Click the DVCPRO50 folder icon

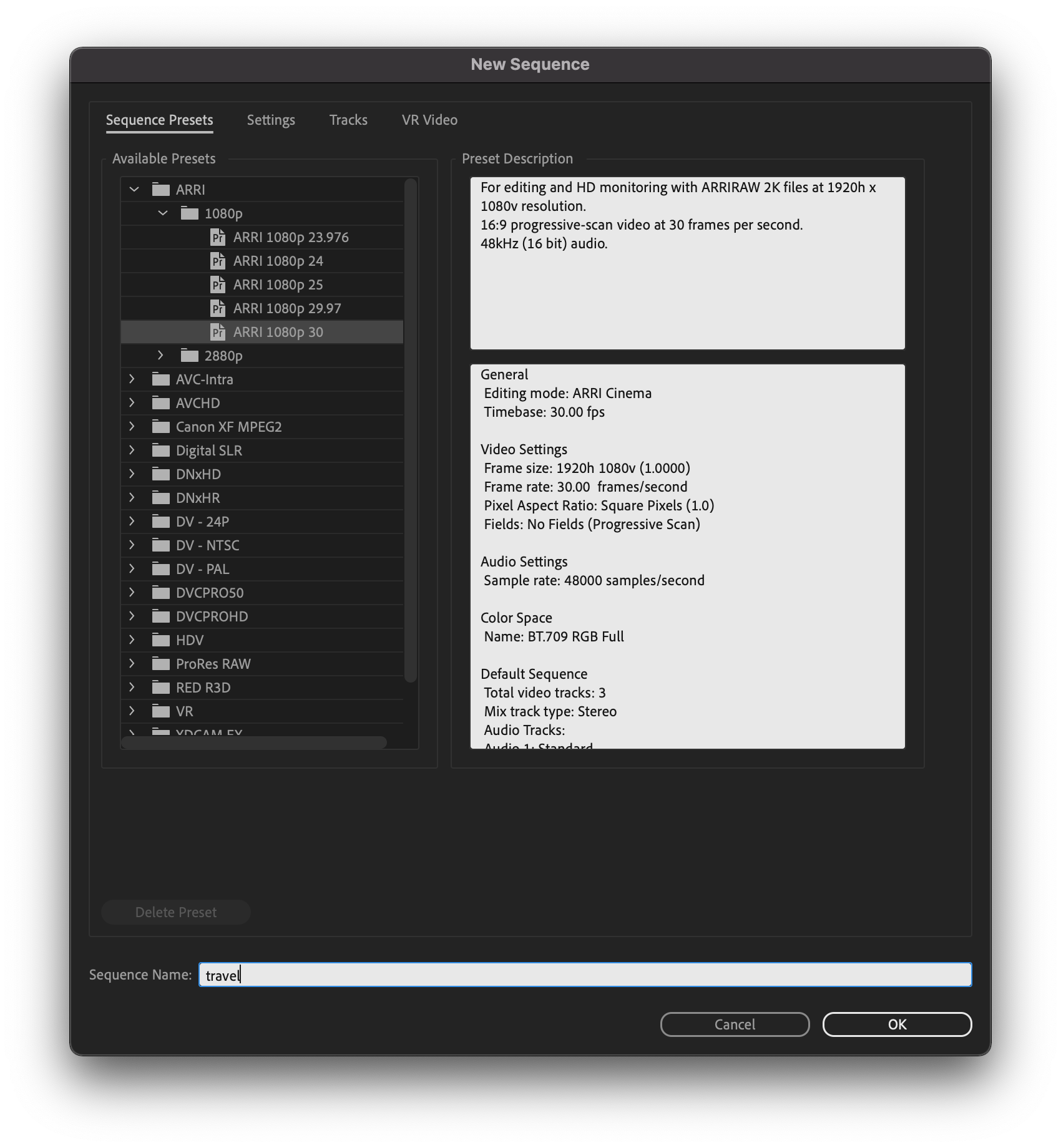161,593
